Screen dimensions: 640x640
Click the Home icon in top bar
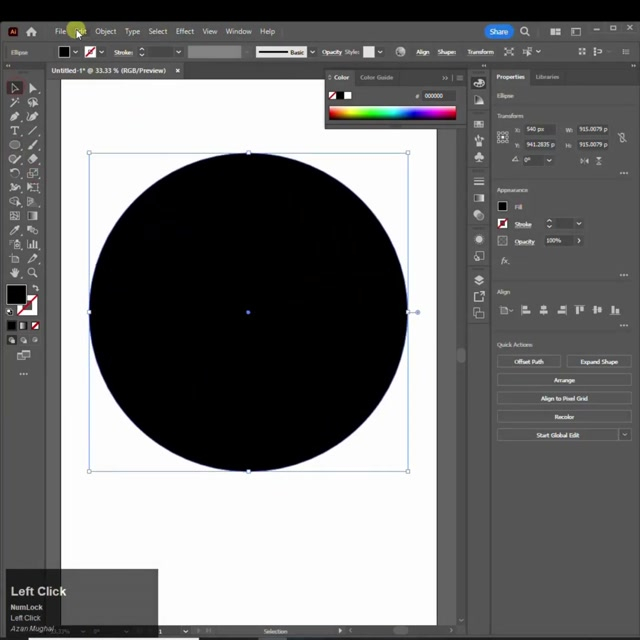tap(31, 32)
